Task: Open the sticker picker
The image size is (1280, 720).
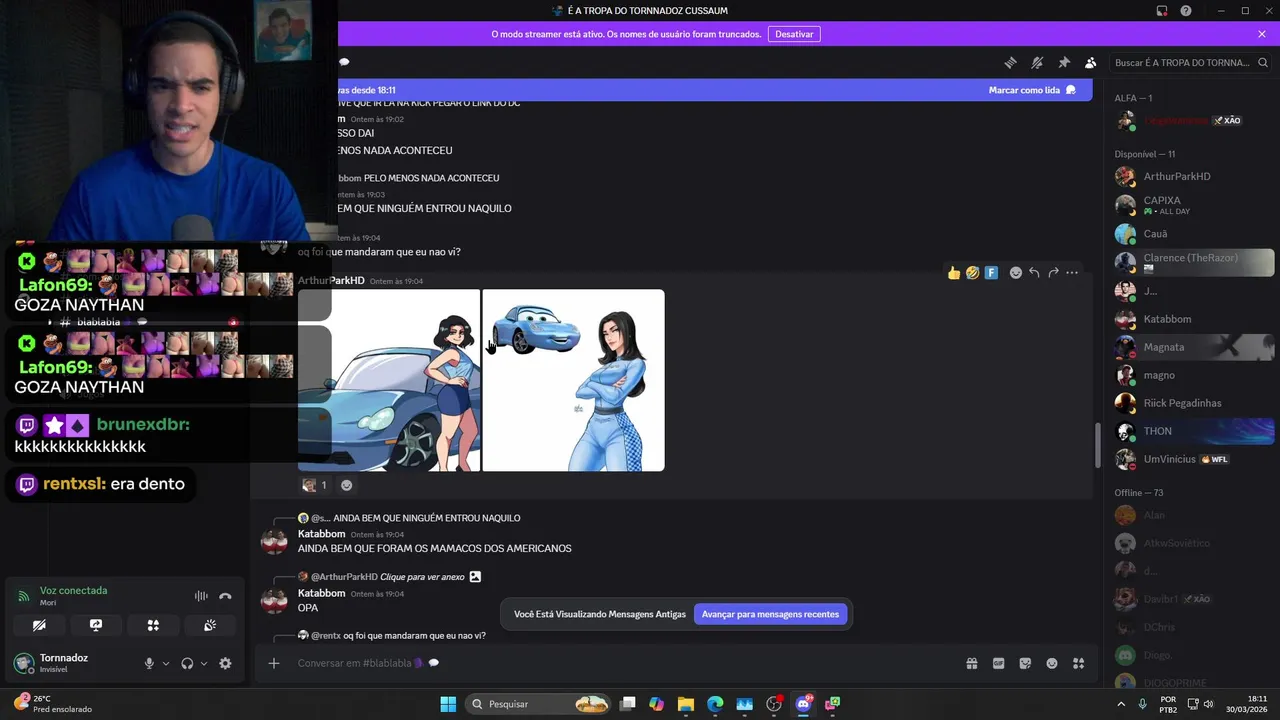Action: (x=1025, y=663)
